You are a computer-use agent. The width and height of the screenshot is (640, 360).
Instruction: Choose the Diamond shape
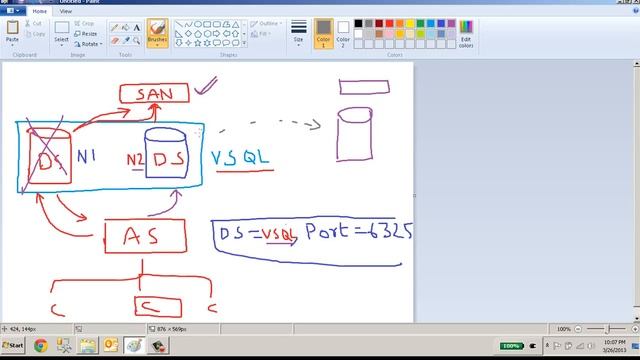click(x=188, y=34)
